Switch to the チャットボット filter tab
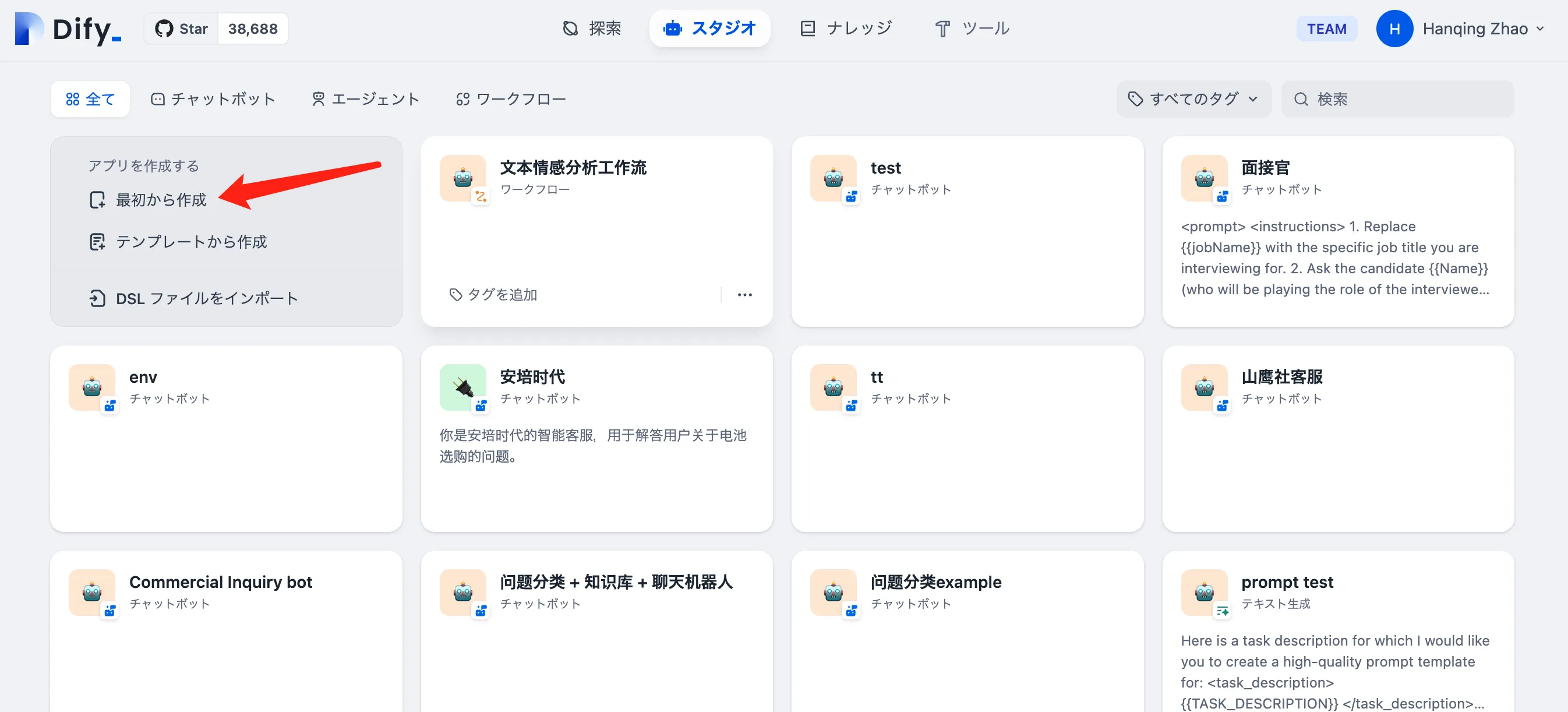The width and height of the screenshot is (1568, 712). [x=214, y=99]
